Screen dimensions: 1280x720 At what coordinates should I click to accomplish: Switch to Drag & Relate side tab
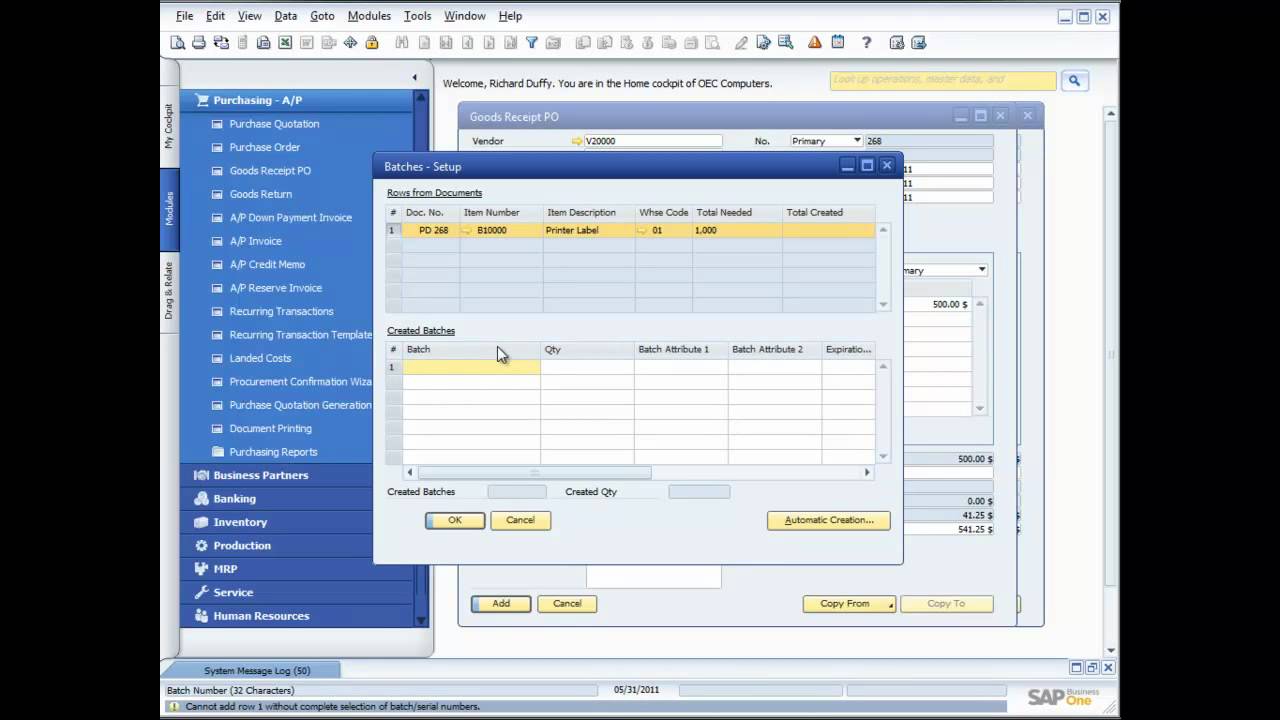coord(169,290)
